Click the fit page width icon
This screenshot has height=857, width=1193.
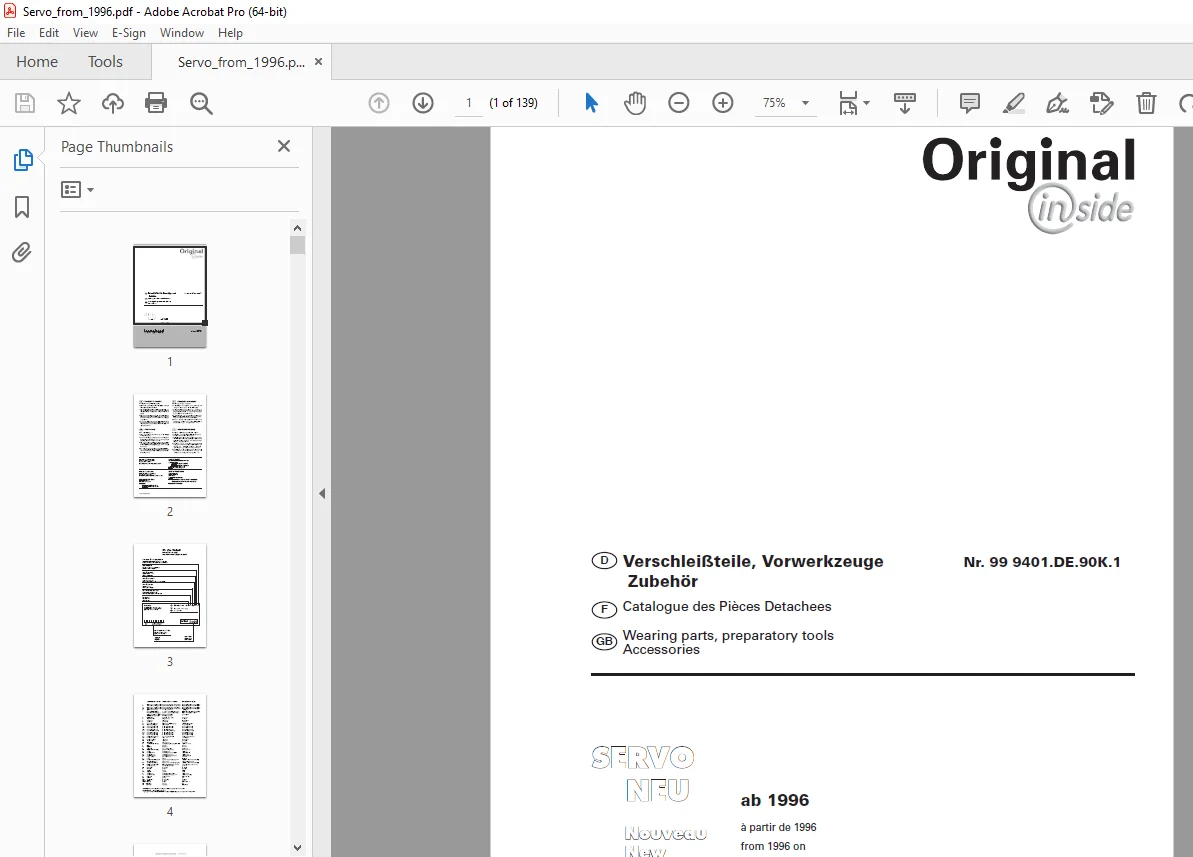click(848, 103)
